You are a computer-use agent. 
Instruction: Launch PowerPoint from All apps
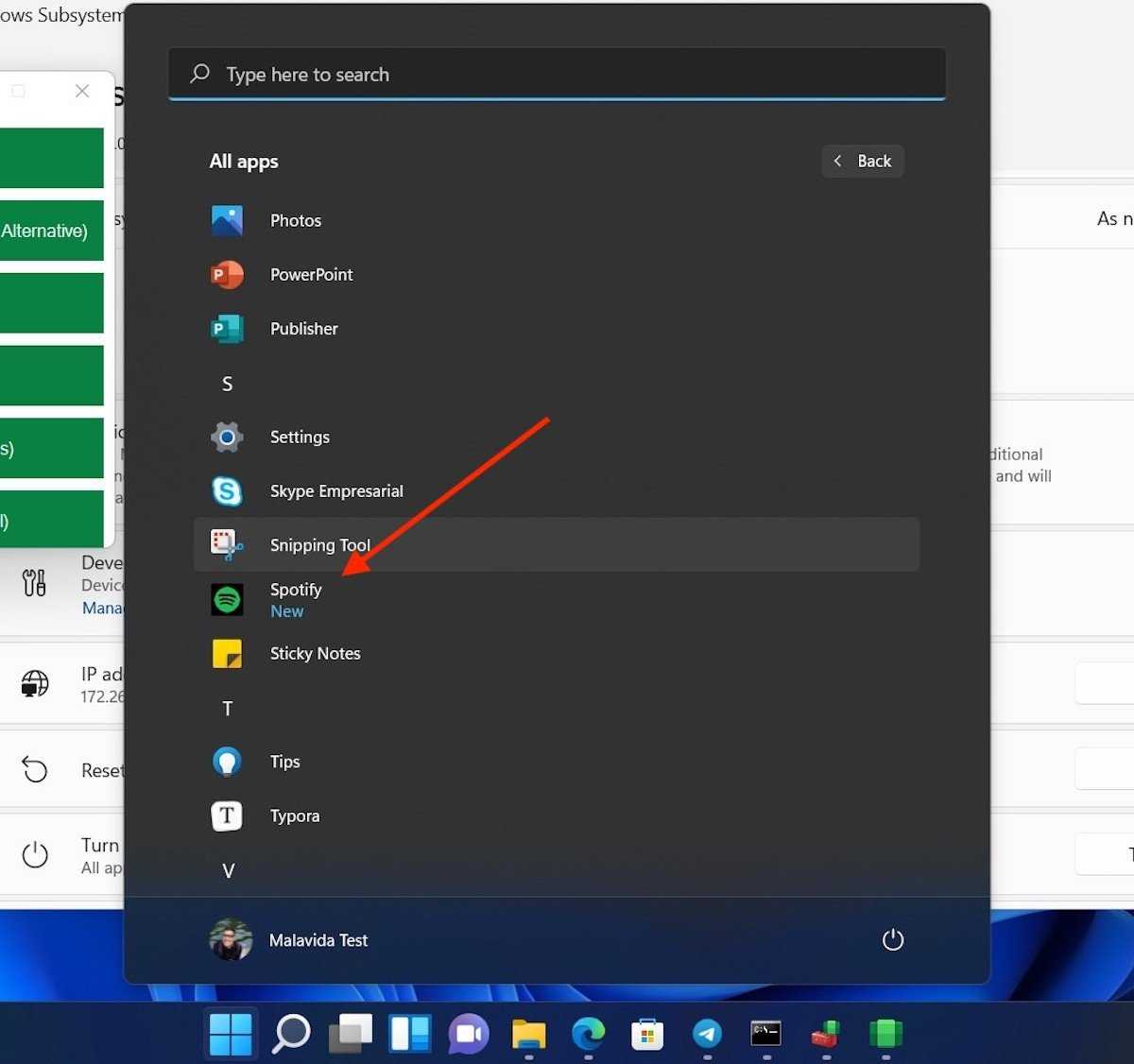(310, 275)
